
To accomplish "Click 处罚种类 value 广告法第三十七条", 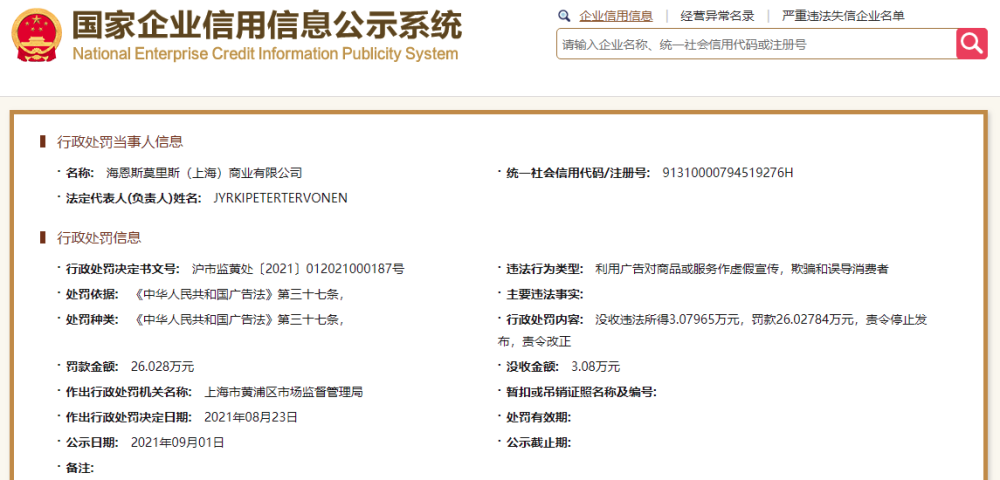I will pyautogui.click(x=240, y=319).
